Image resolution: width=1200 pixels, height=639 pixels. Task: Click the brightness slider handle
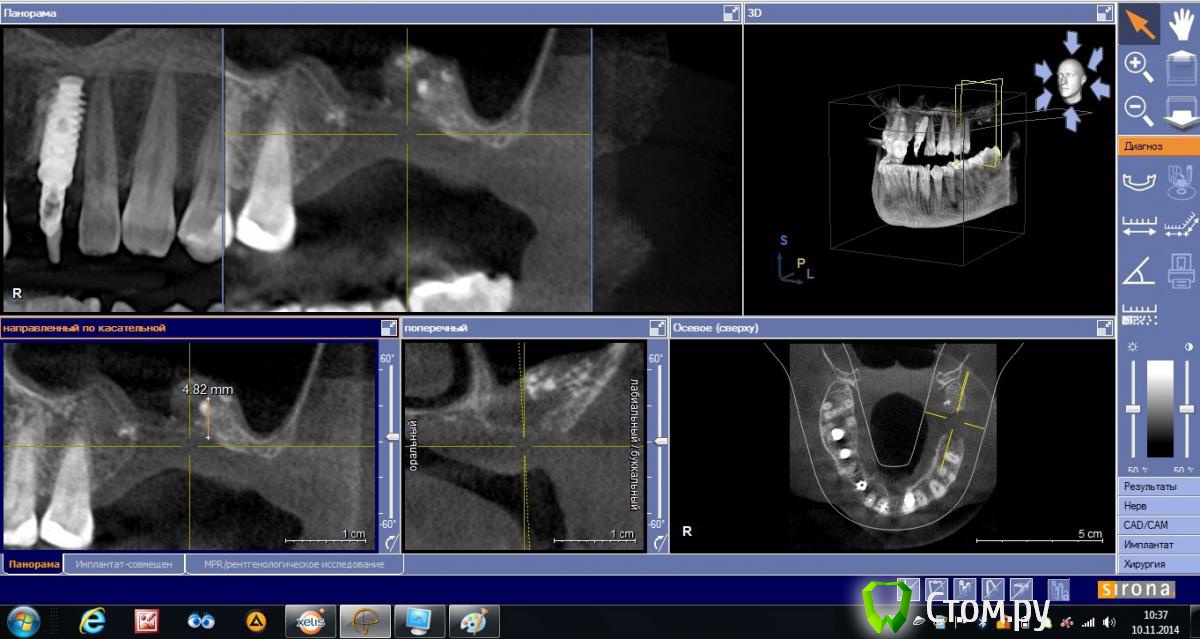pyautogui.click(x=1133, y=410)
